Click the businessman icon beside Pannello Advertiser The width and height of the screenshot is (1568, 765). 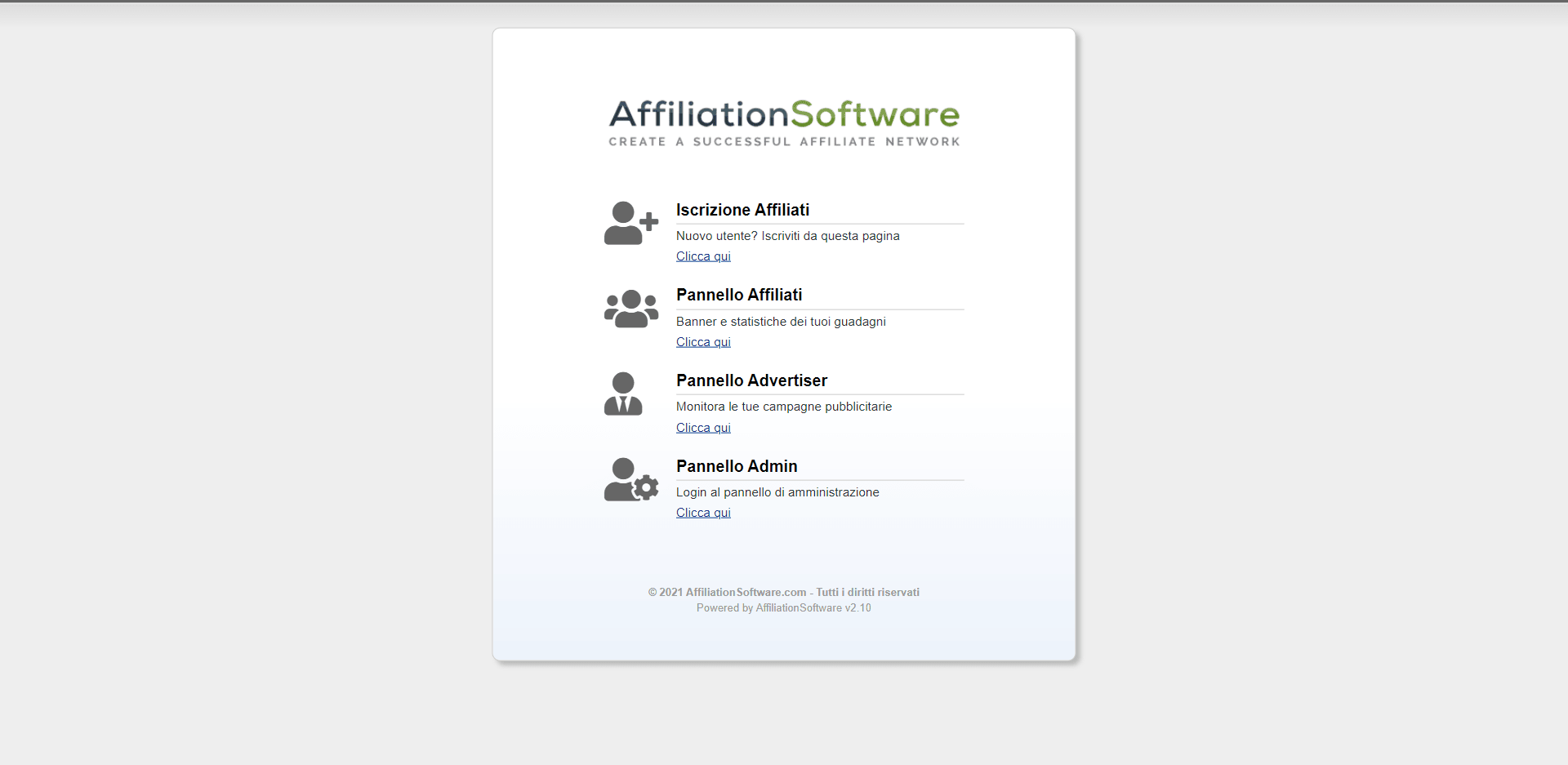pyautogui.click(x=623, y=394)
